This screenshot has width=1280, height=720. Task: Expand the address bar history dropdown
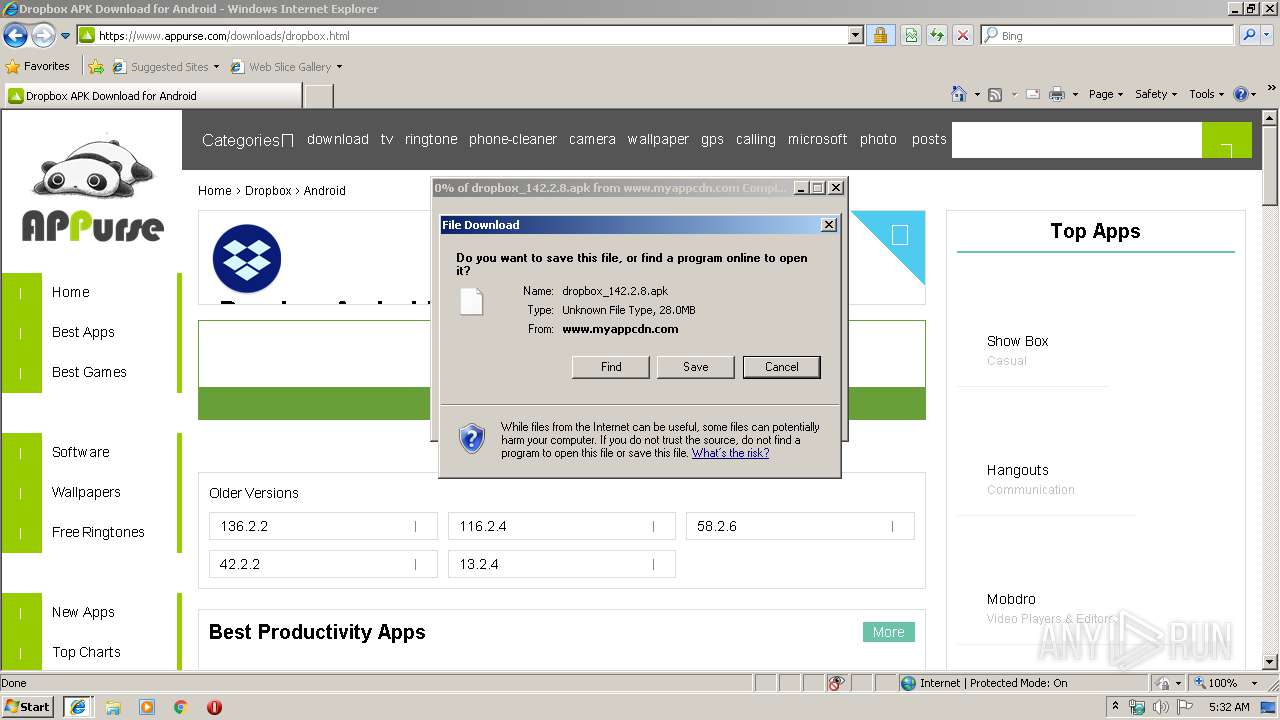tap(856, 35)
